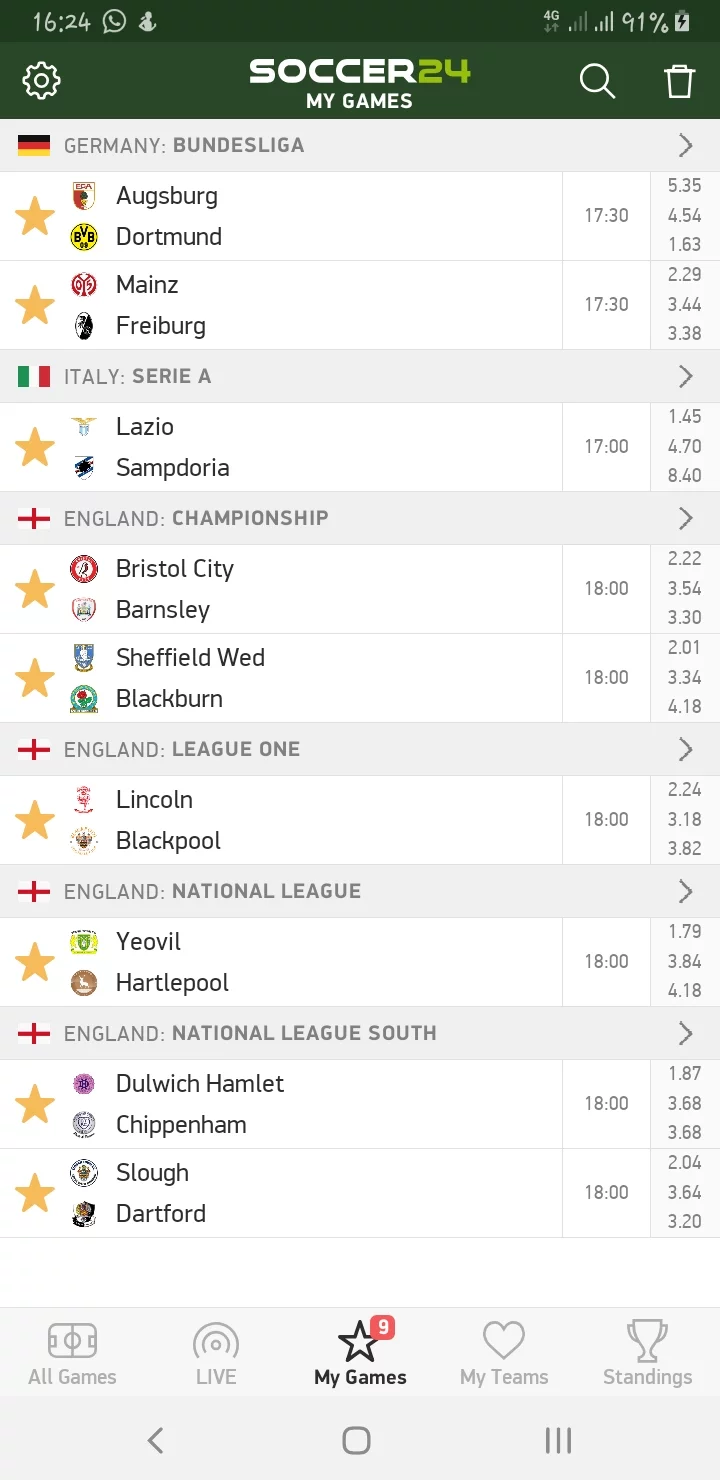Select the My Games tab
This screenshot has width=720, height=1480.
click(360, 1353)
